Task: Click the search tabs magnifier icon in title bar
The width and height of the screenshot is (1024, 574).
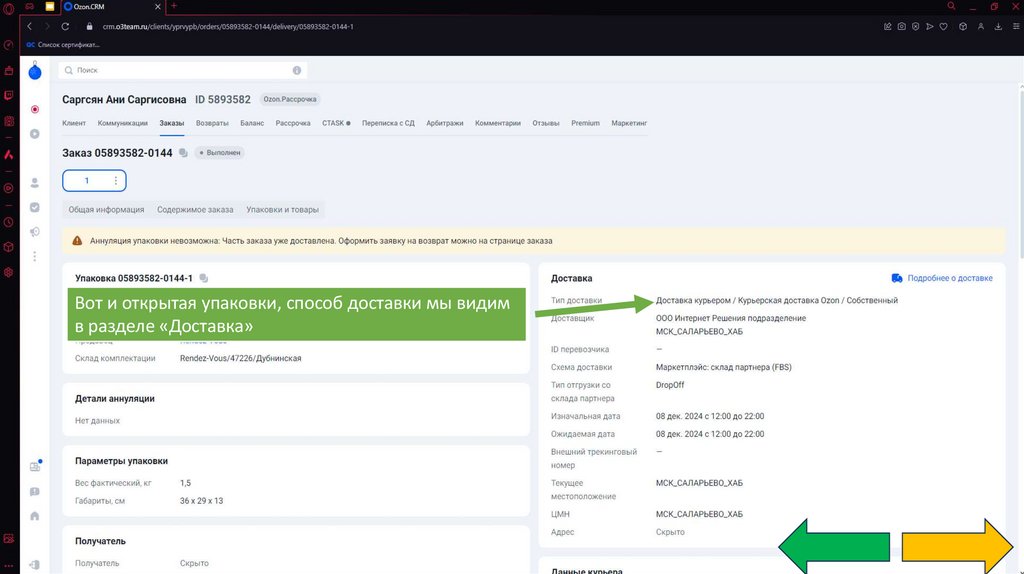Action: [x=952, y=6]
